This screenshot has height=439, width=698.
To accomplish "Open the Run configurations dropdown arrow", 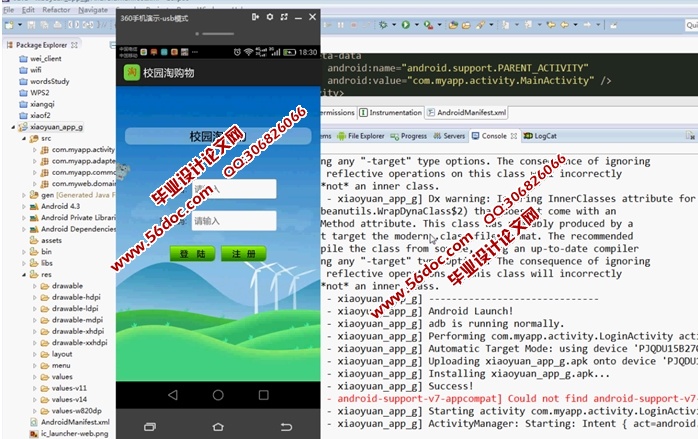I will tap(417, 25).
